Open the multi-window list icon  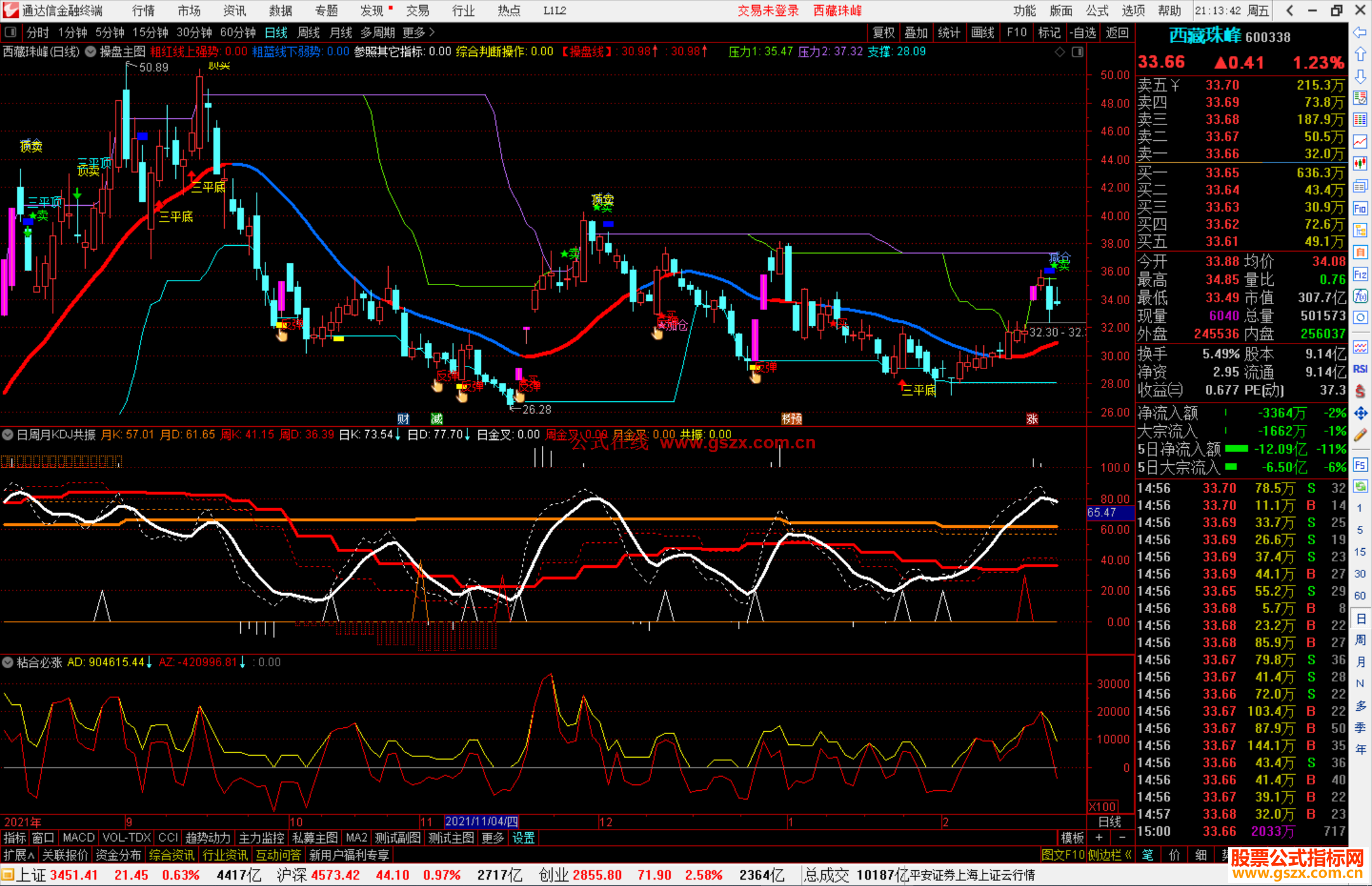(1360, 186)
